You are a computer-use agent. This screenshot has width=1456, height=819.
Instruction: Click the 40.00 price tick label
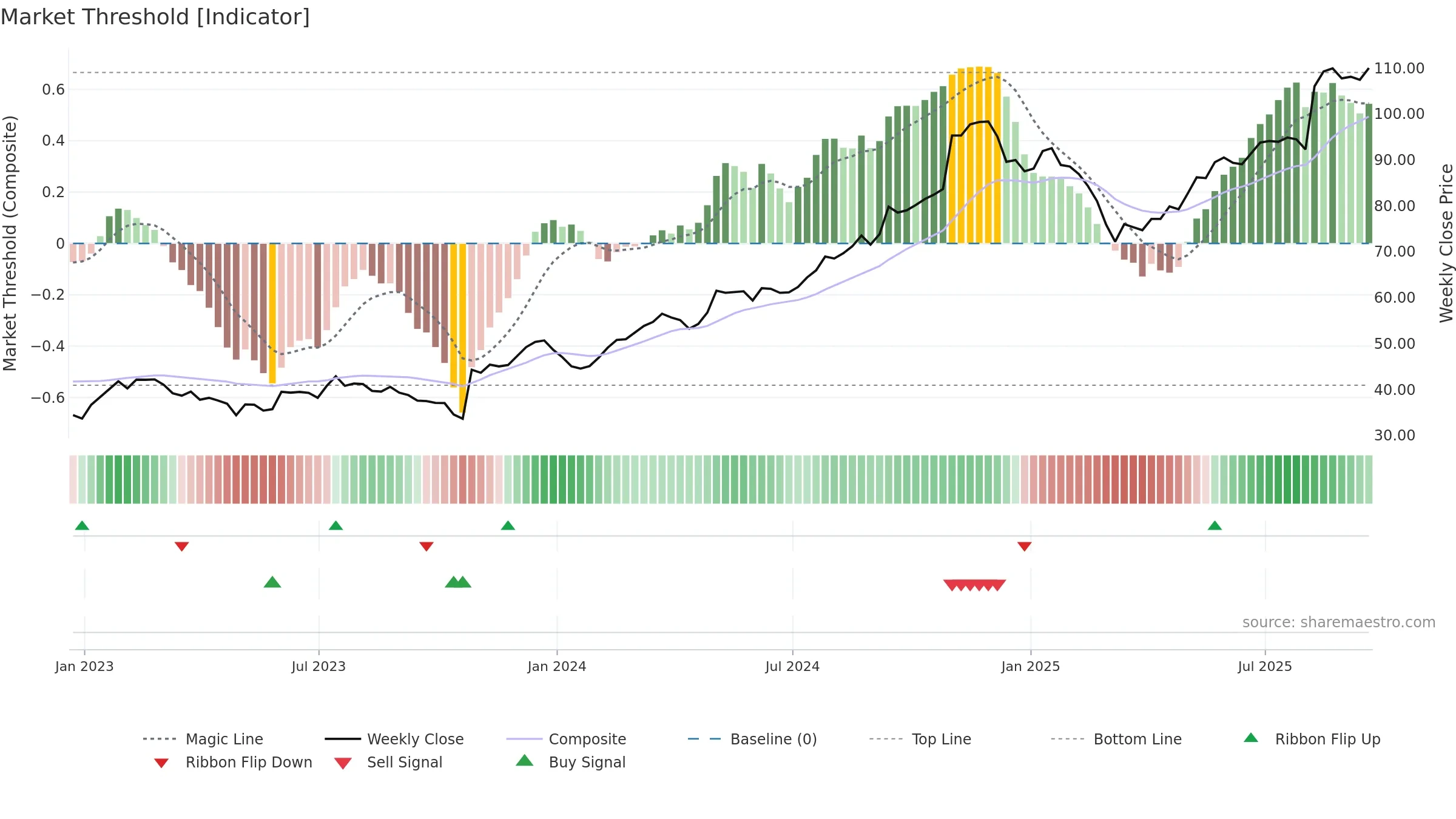(x=1395, y=389)
